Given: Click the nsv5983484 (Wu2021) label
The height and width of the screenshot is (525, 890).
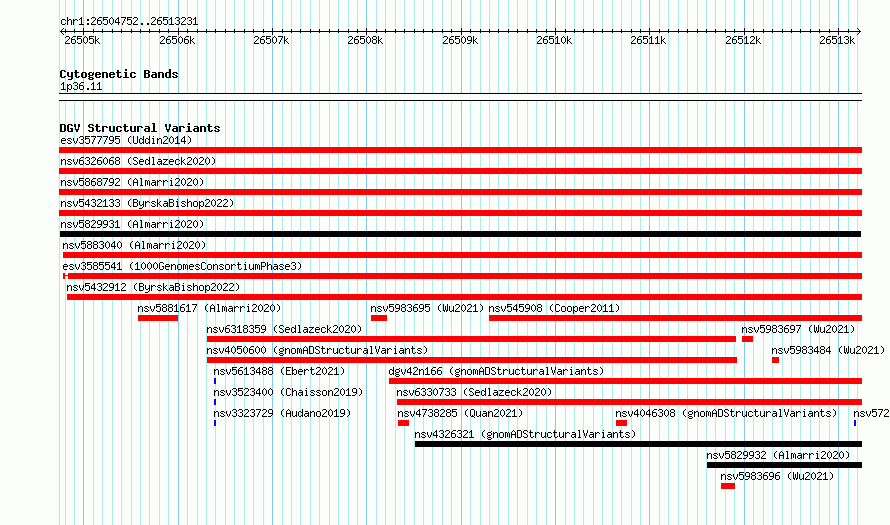Looking at the screenshot, I should point(828,350).
